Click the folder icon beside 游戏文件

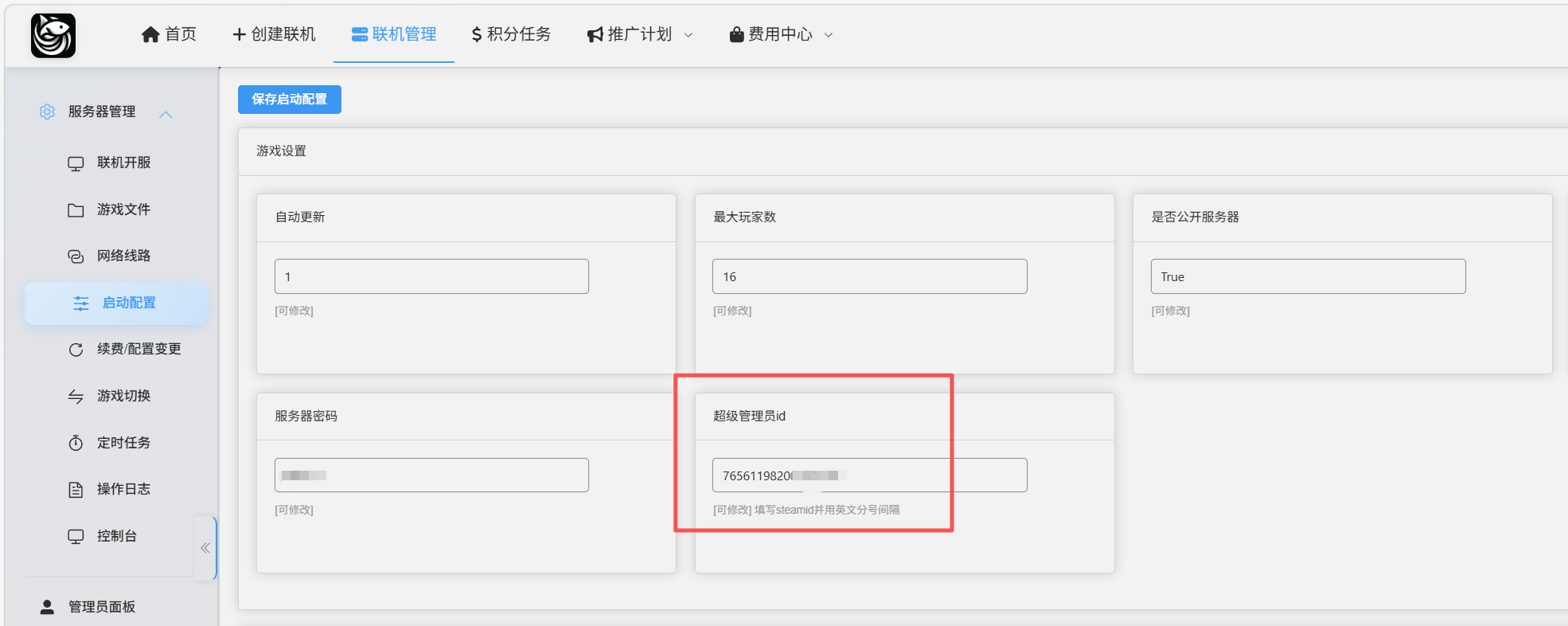coord(76,210)
